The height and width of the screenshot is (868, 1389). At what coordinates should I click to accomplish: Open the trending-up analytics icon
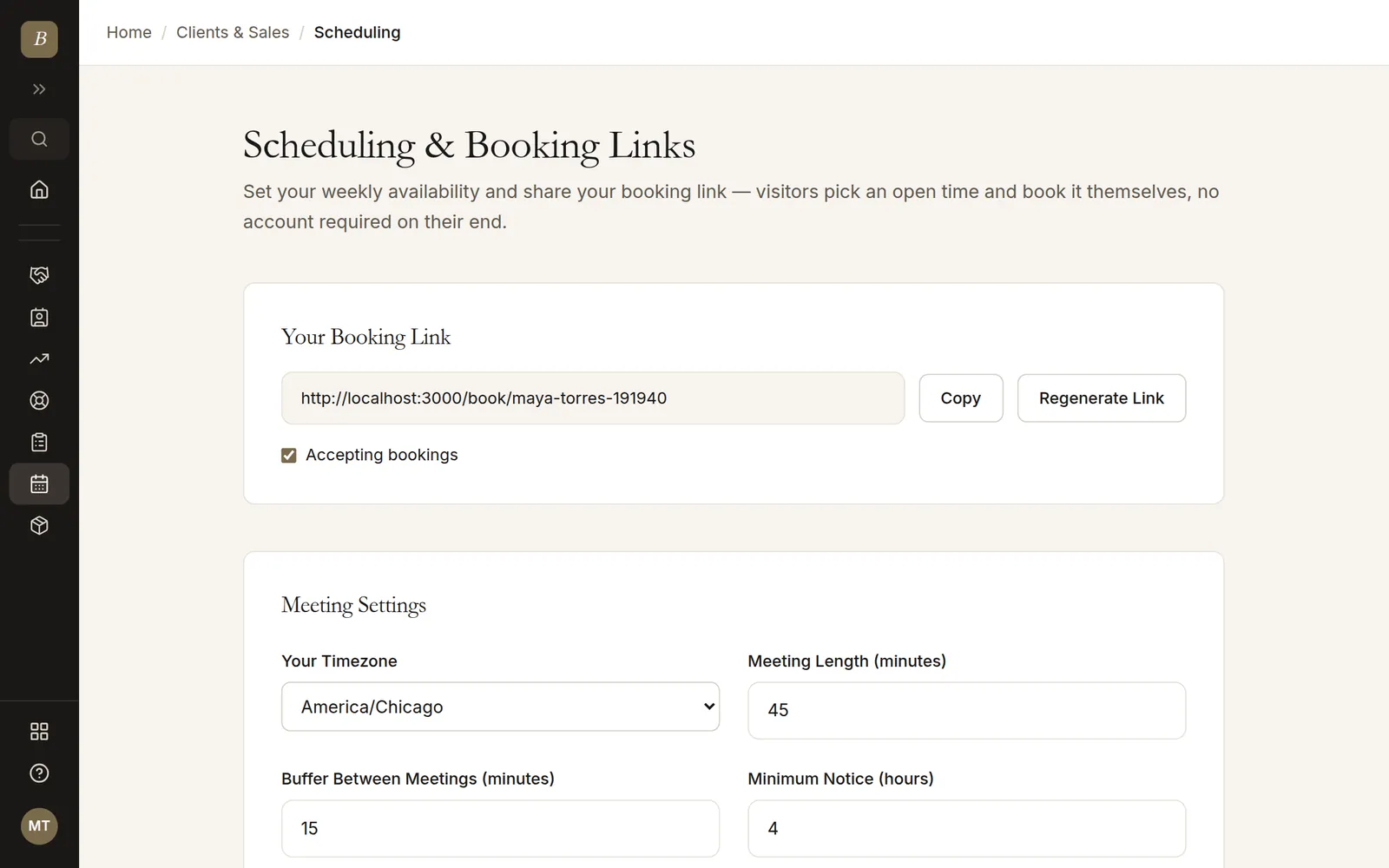39,358
